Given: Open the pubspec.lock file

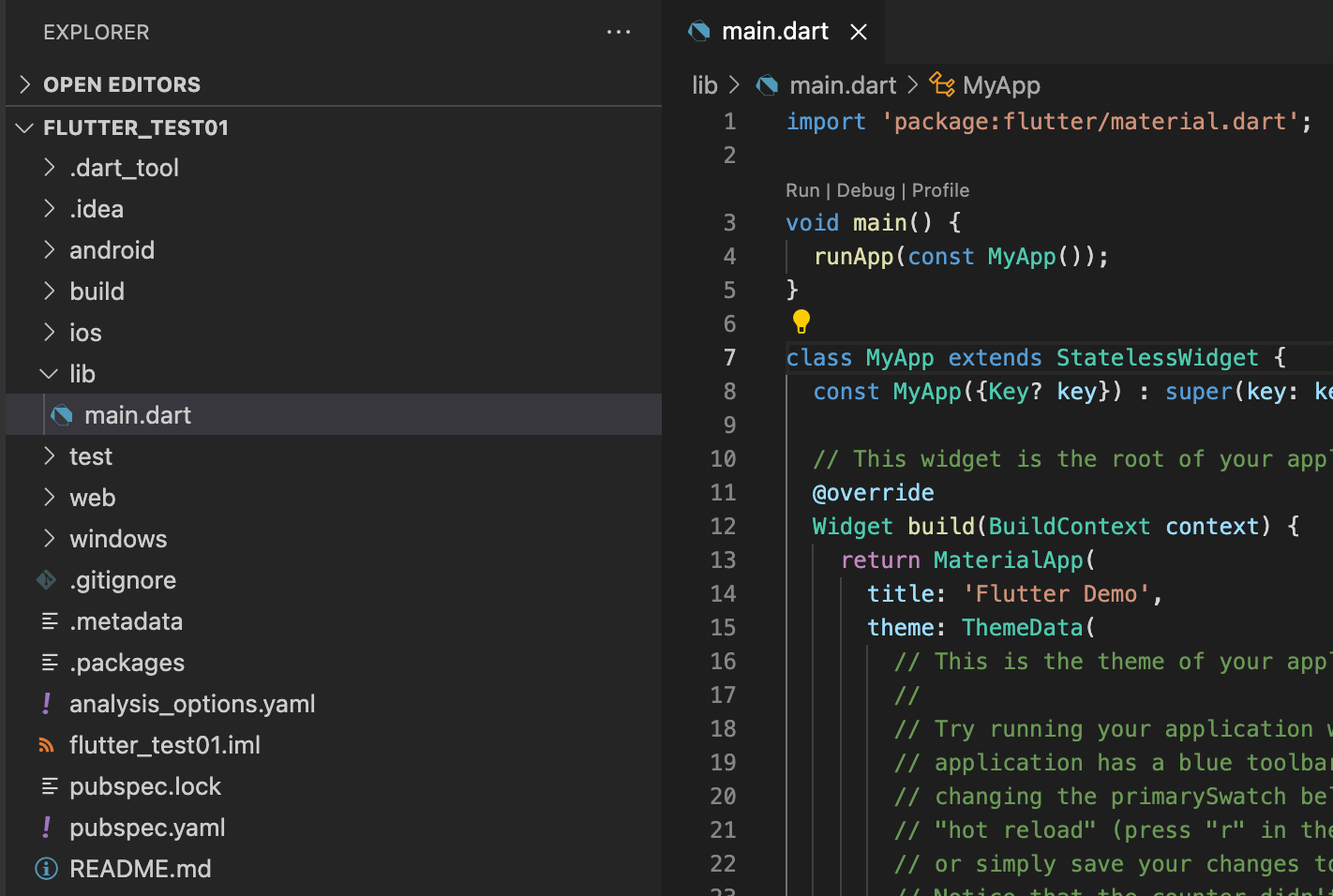Looking at the screenshot, I should click(334, 786).
